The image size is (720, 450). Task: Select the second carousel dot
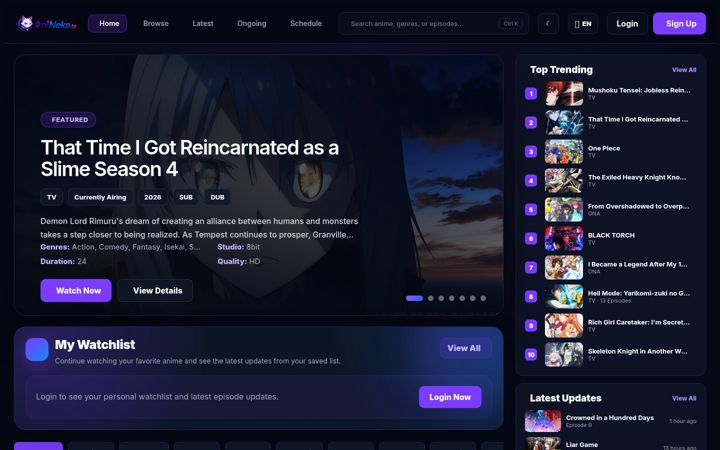pyautogui.click(x=431, y=298)
